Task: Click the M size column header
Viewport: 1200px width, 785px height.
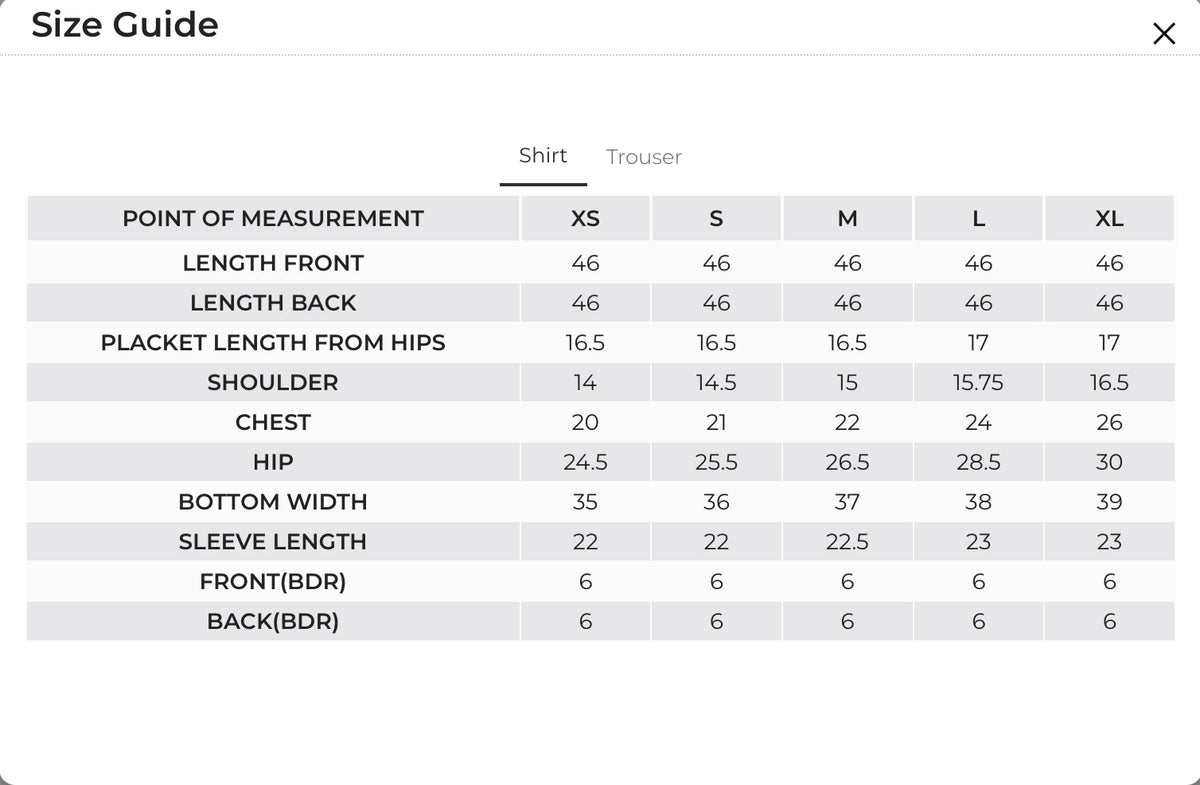Action: click(847, 218)
